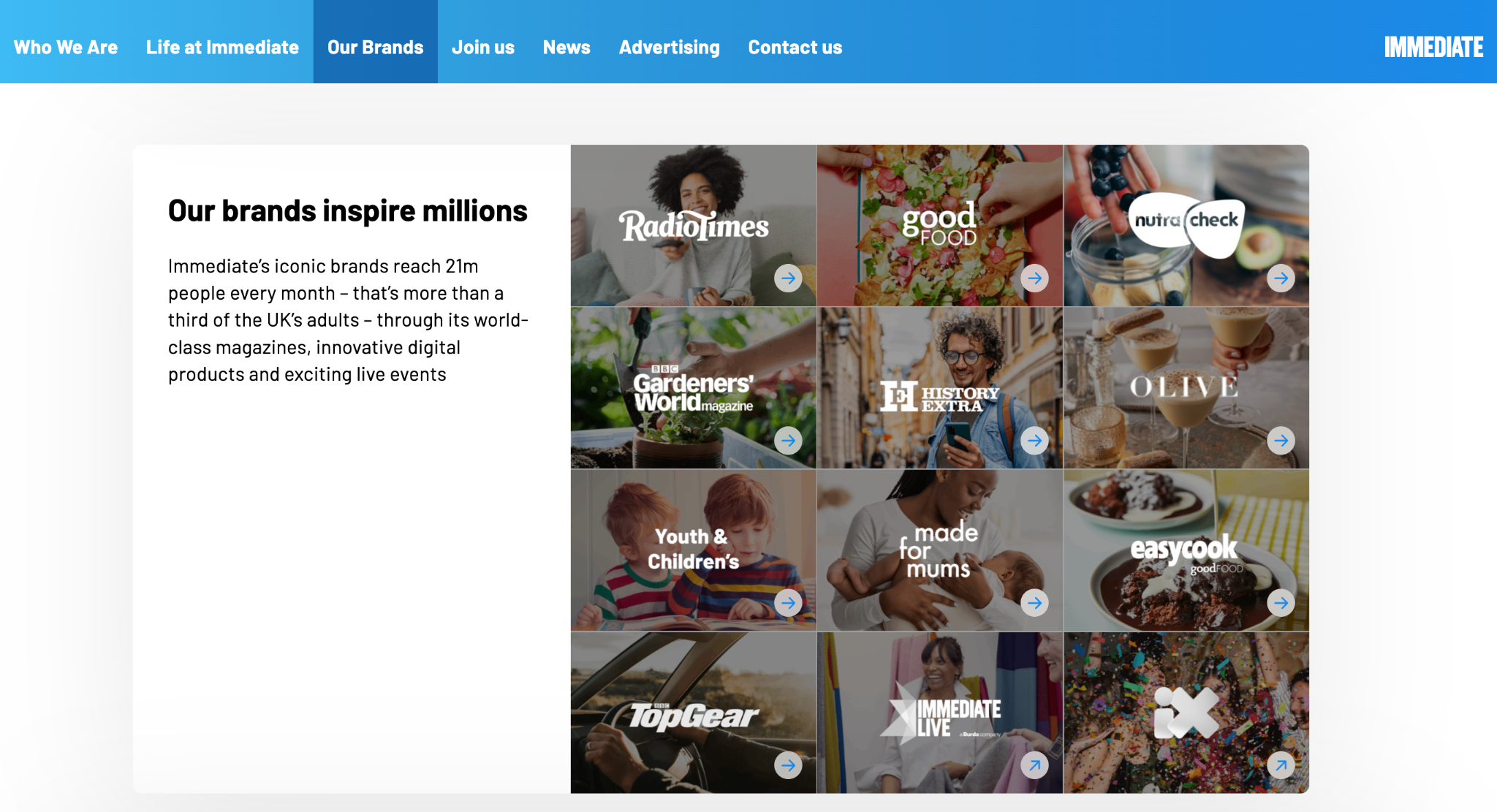The width and height of the screenshot is (1497, 812).
Task: Click the arrow icon on History Extra tile
Action: 1034,441
